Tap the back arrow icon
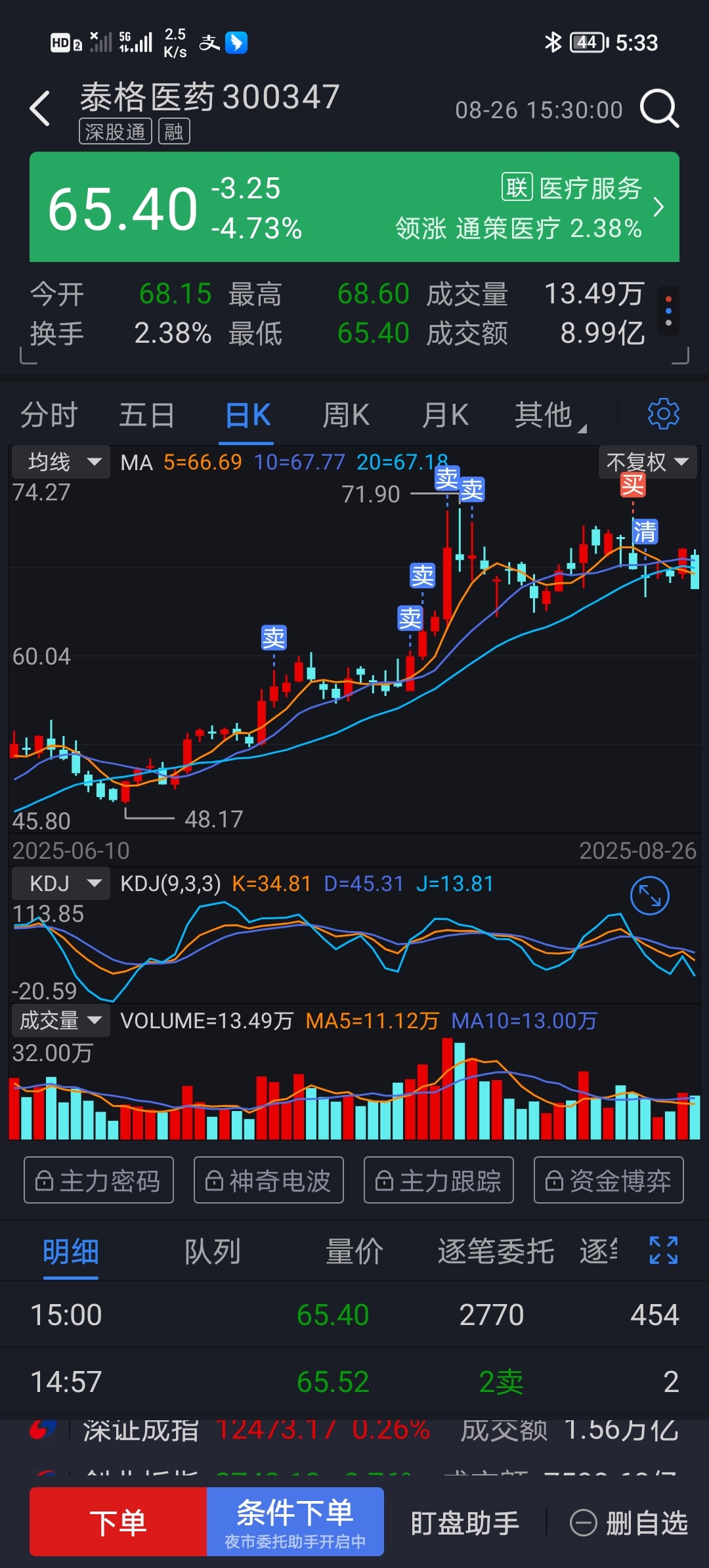 (x=40, y=108)
